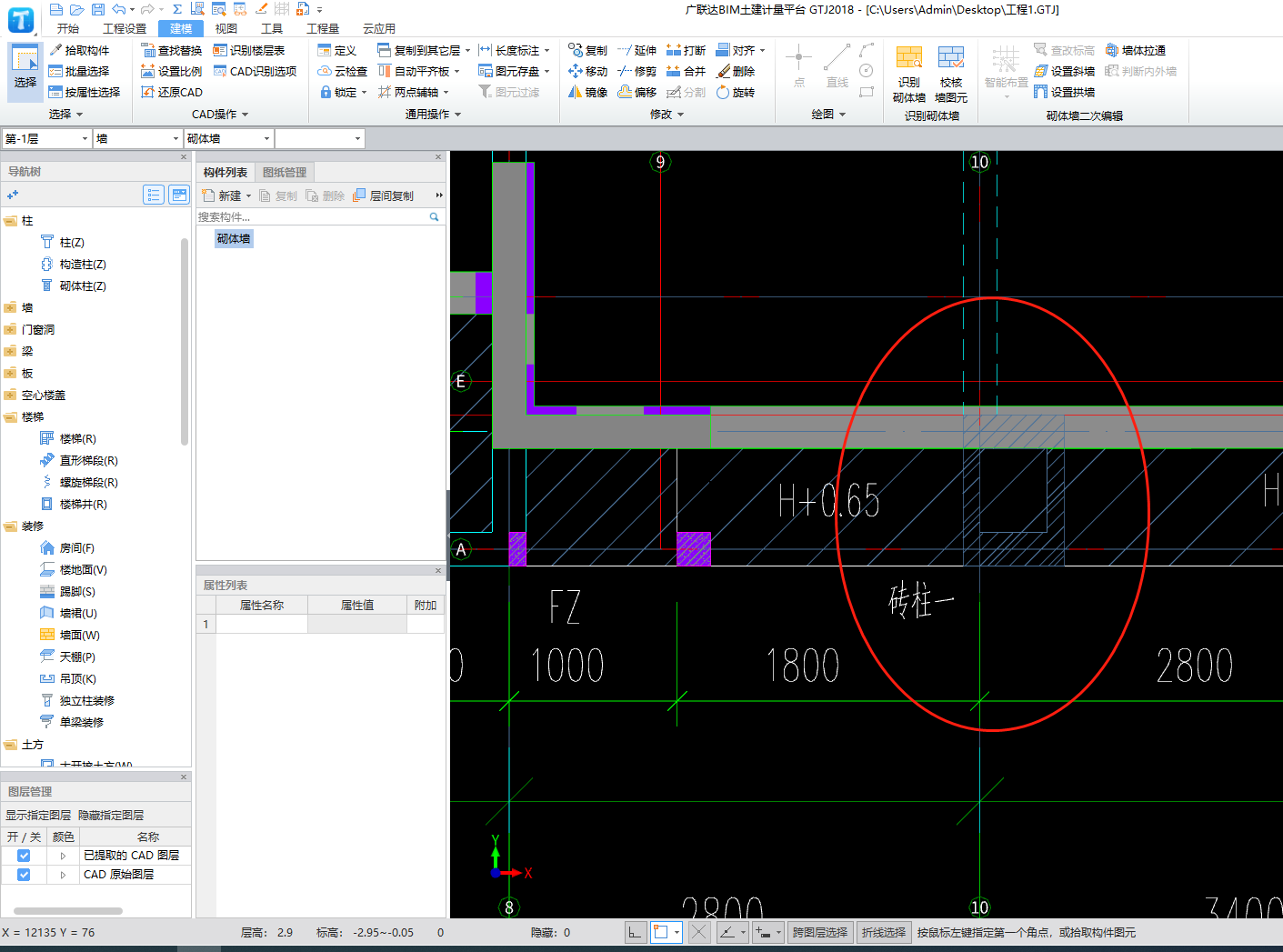Screen dimensions: 1283x952
Task: Open the 工程设置 ribbon tab
Action: pos(125,28)
